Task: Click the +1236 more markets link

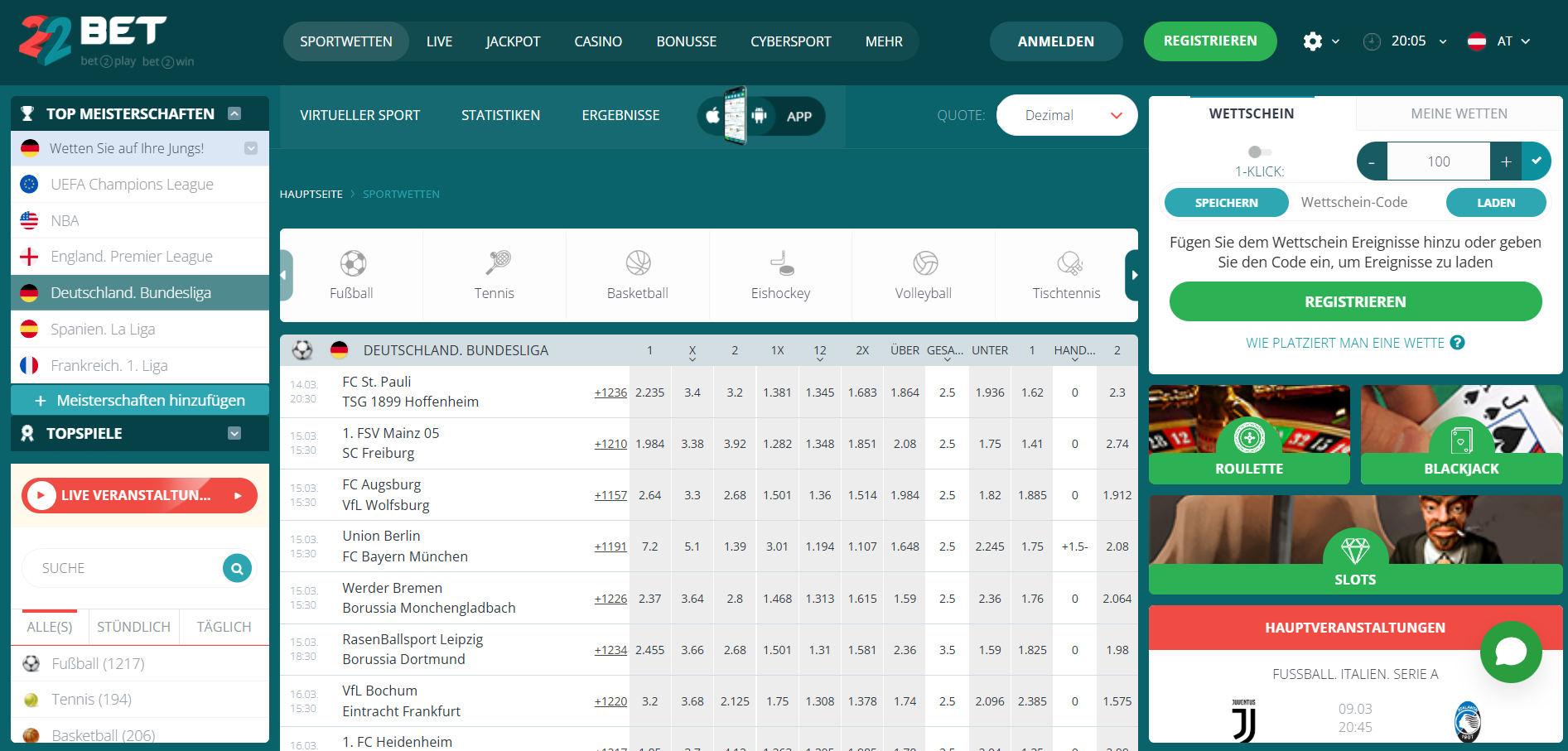Action: point(610,392)
